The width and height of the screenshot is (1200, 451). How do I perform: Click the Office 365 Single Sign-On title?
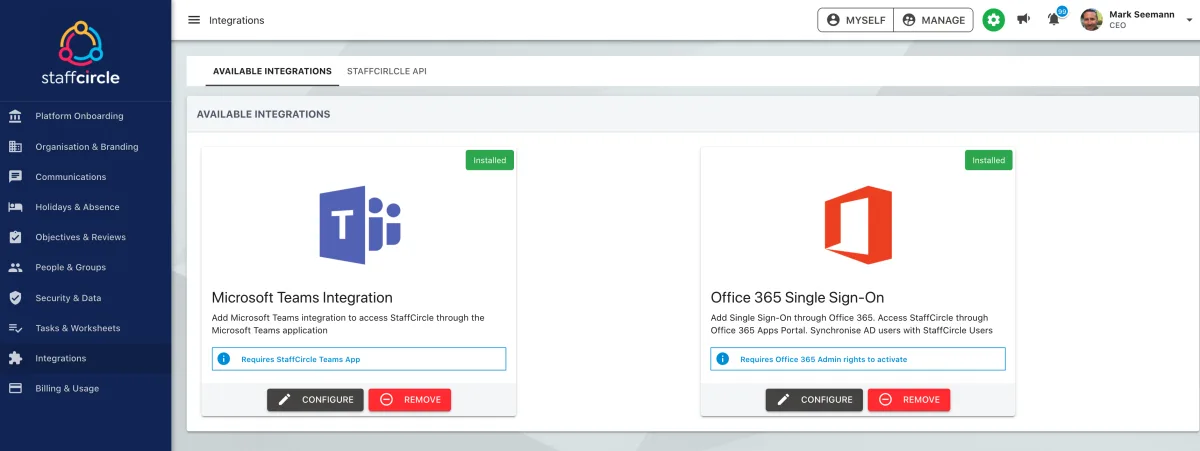pos(798,298)
